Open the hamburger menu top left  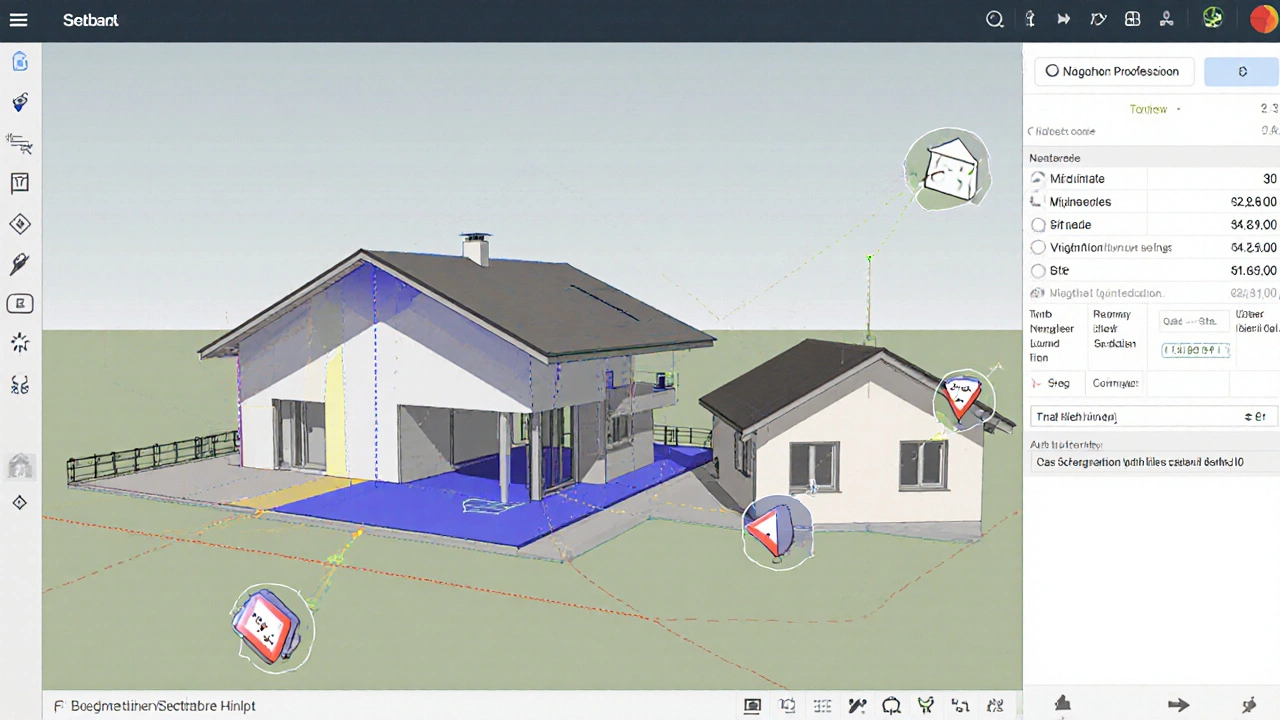click(18, 20)
